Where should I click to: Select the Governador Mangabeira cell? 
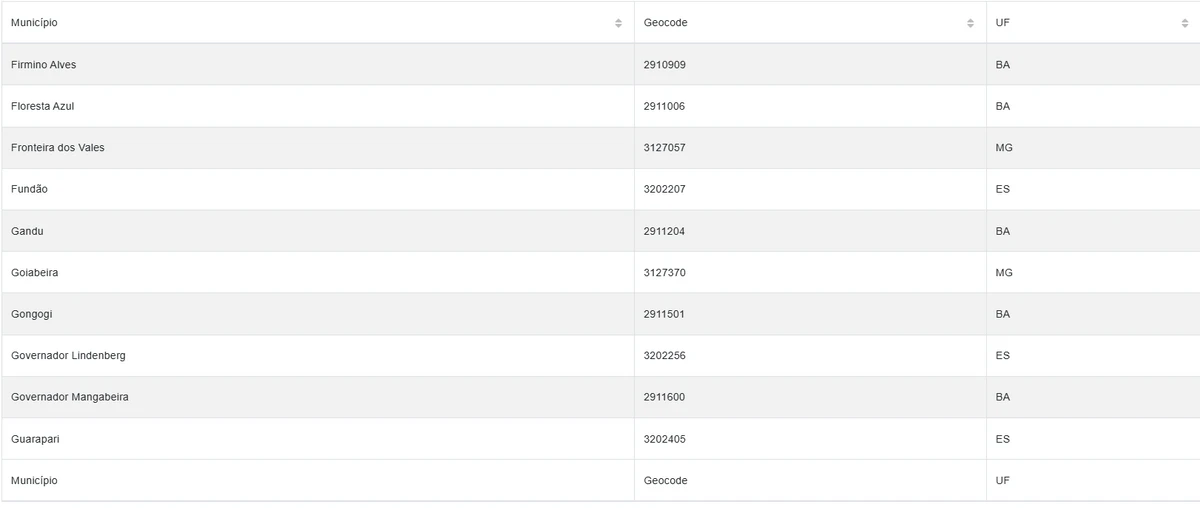click(69, 397)
